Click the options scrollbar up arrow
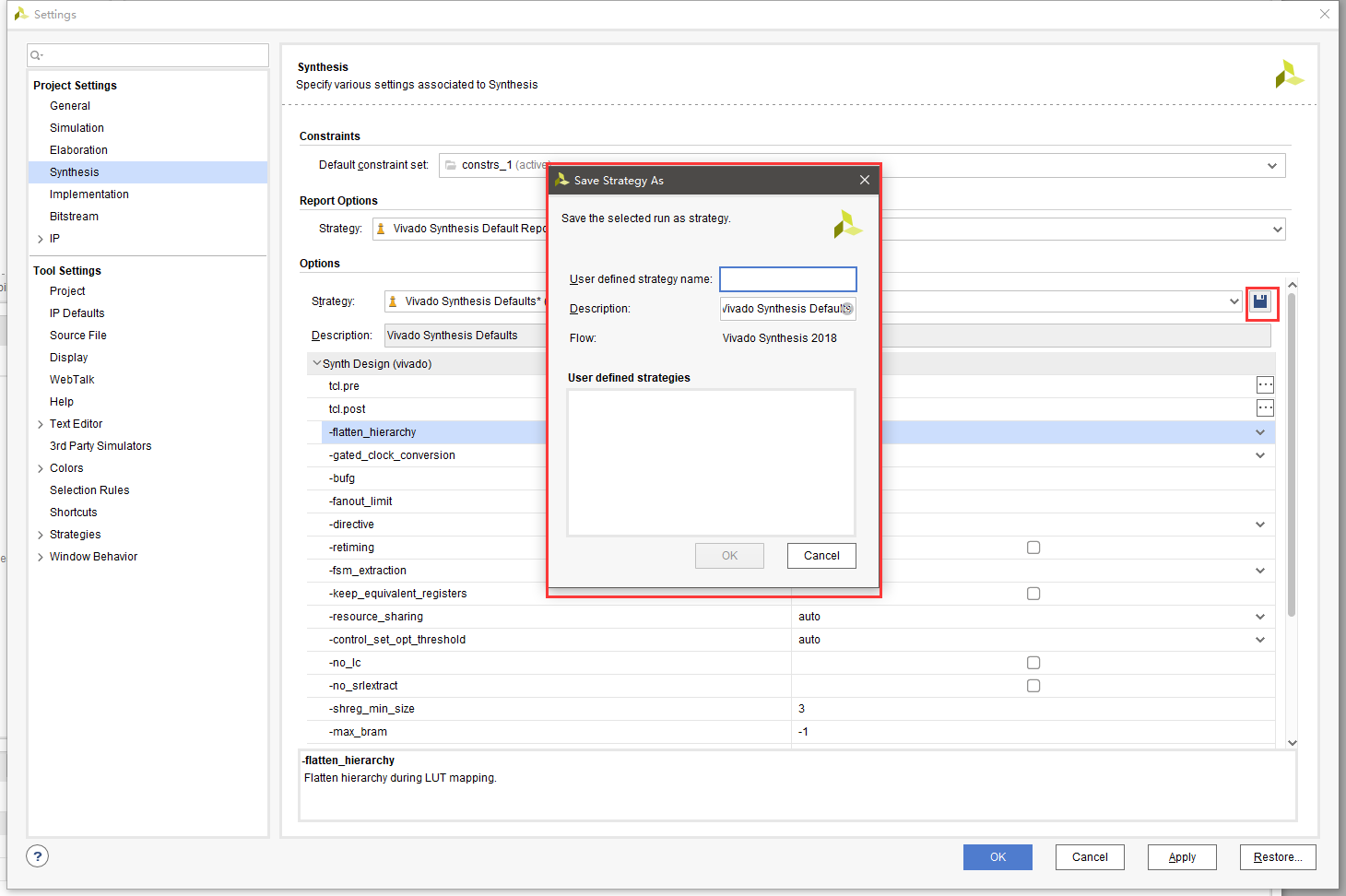 coord(1292,285)
